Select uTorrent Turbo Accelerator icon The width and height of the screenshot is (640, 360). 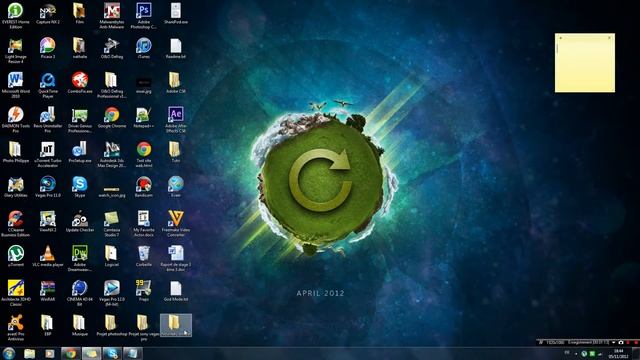(48, 154)
